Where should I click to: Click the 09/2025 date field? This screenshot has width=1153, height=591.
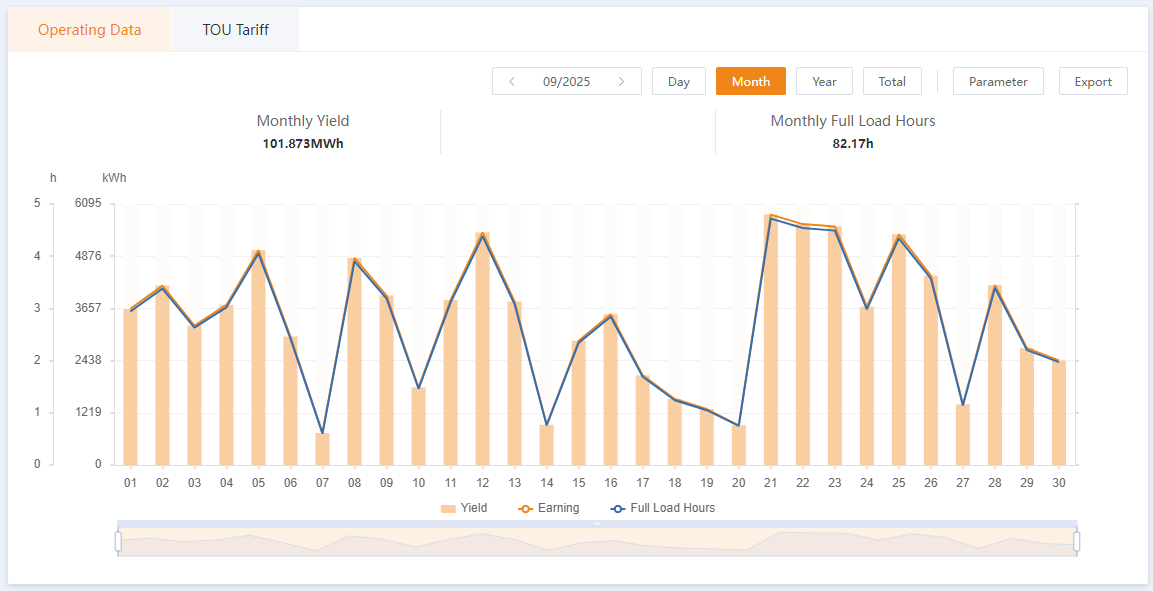(566, 82)
